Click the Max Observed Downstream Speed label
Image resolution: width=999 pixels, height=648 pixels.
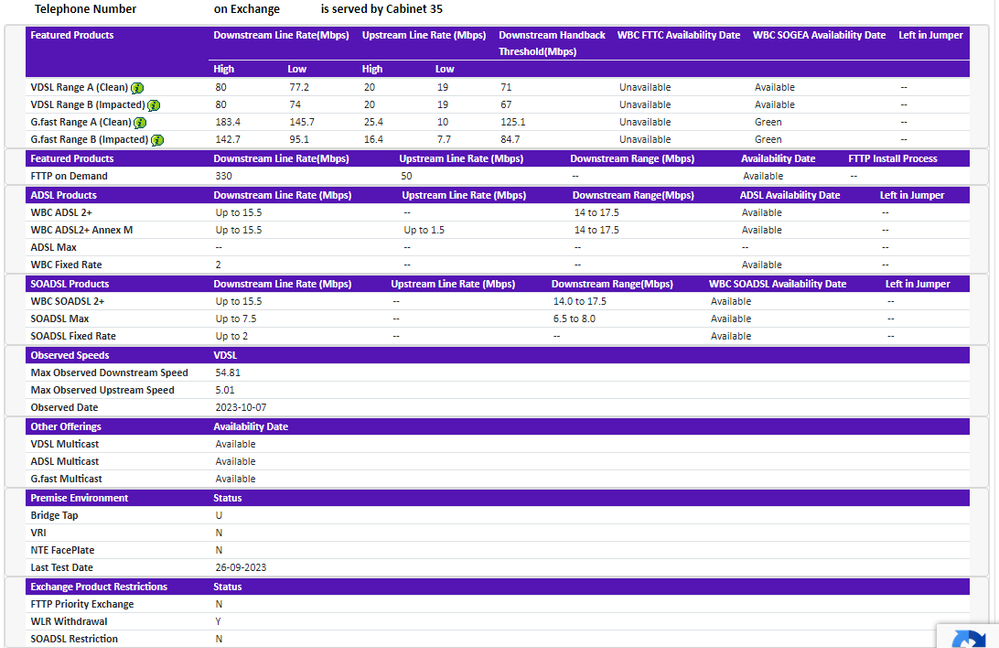[109, 373]
